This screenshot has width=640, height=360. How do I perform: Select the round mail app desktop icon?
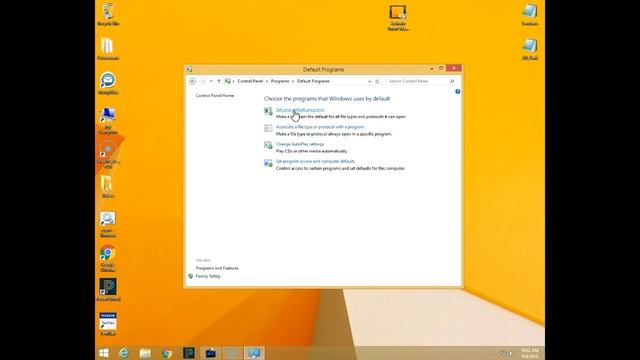coord(108,83)
